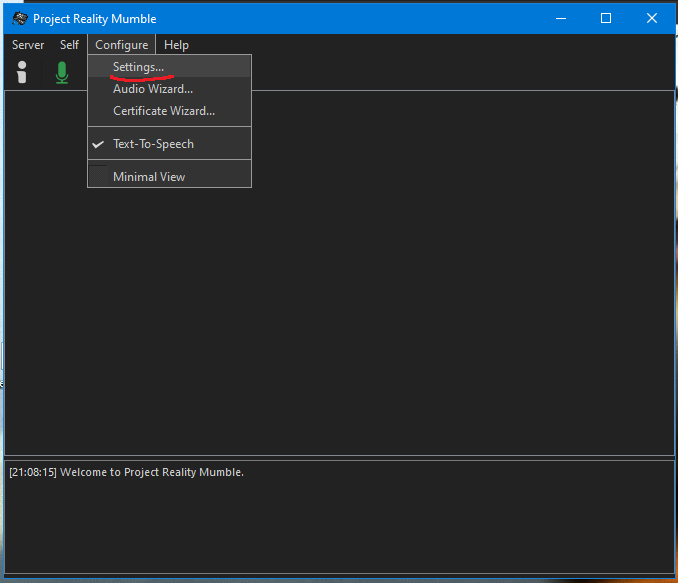This screenshot has width=678, height=583.
Task: Click the information icon in the toolbar
Action: tap(22, 72)
